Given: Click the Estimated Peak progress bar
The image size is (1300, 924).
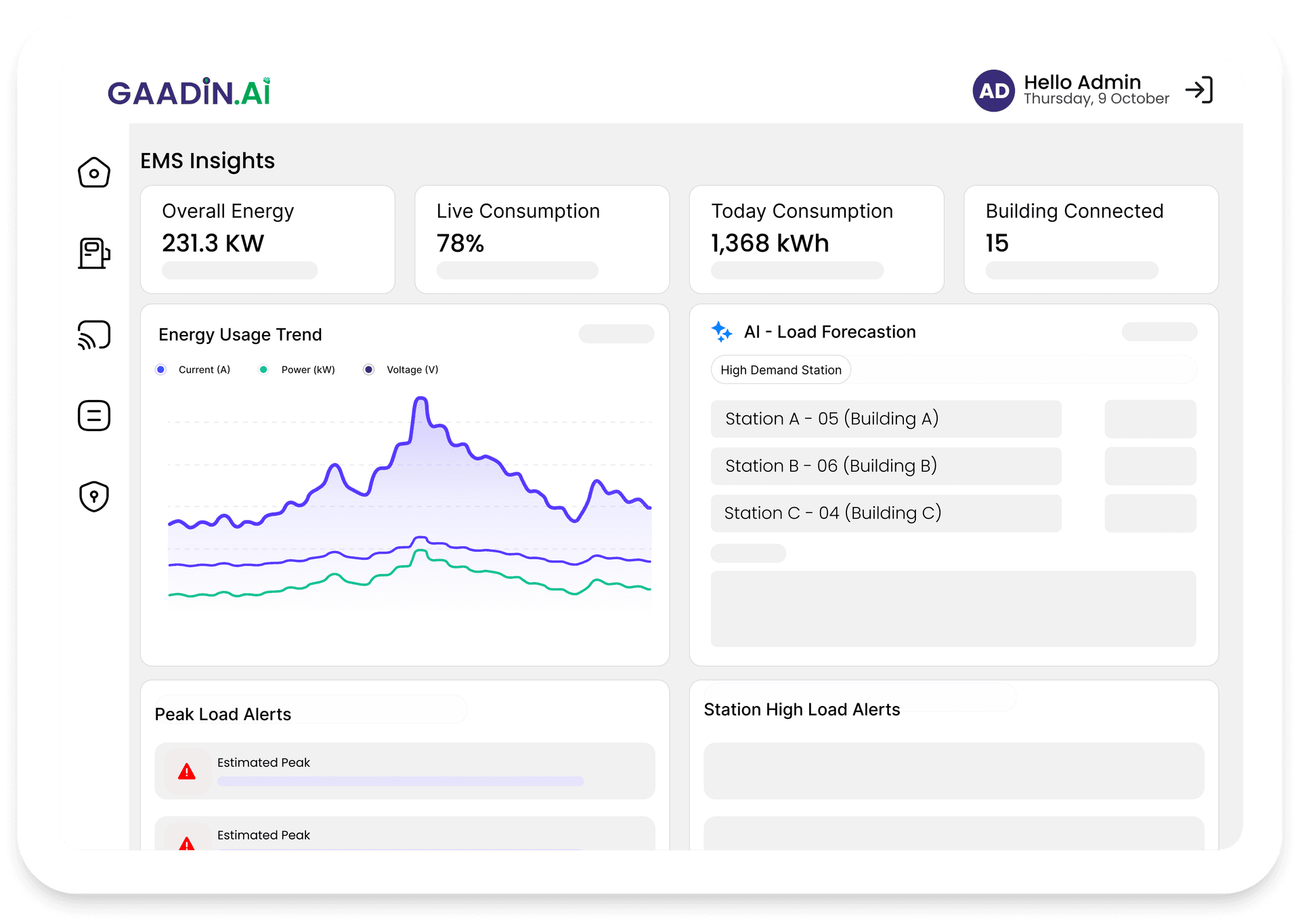Looking at the screenshot, I should [x=399, y=781].
